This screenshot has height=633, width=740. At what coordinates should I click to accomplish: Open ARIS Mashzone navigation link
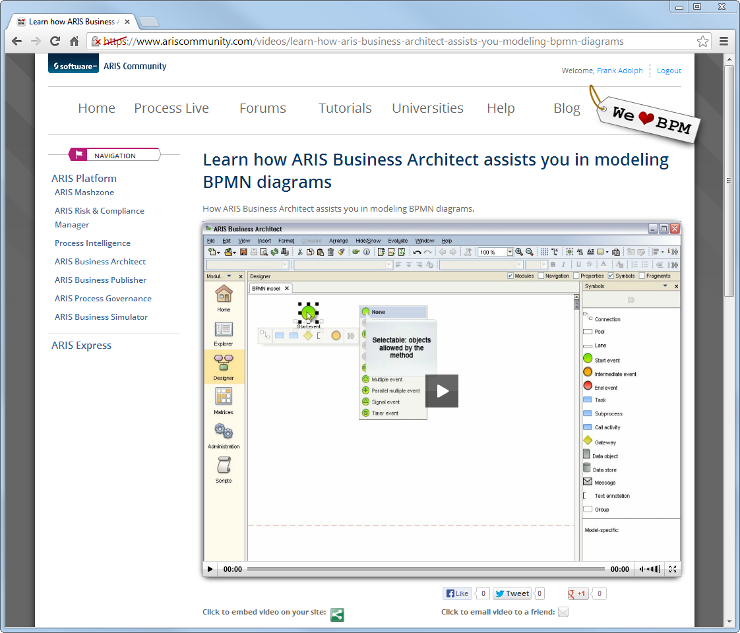click(x=84, y=192)
